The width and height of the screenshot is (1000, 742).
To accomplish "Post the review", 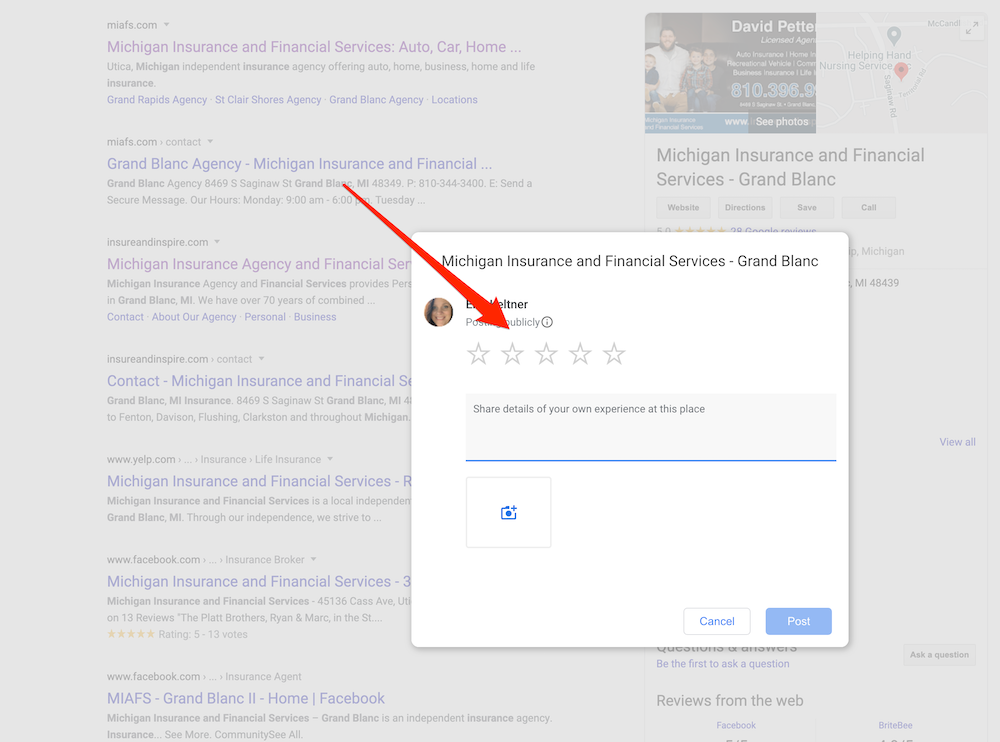I will [x=798, y=621].
